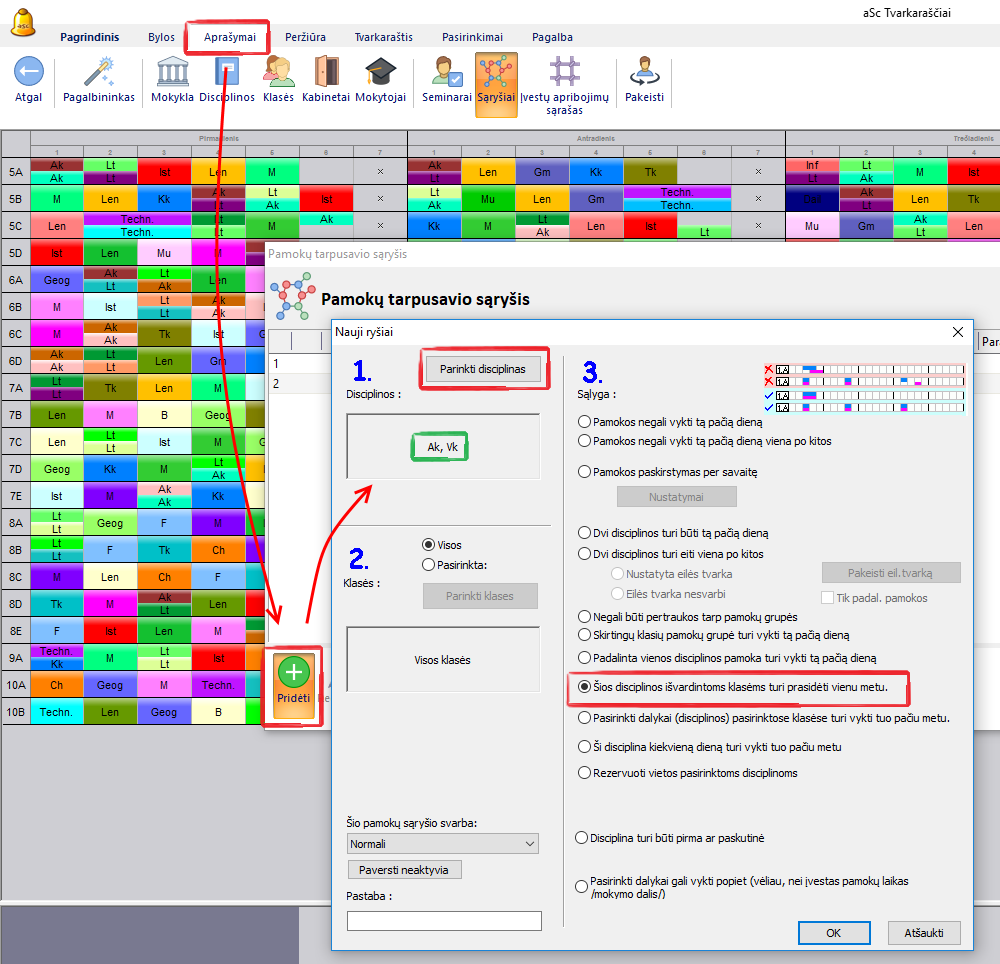Enable the 'Tik padal. pamokos' checkbox
Screen dimensions: 1000x964
[x=827, y=598]
